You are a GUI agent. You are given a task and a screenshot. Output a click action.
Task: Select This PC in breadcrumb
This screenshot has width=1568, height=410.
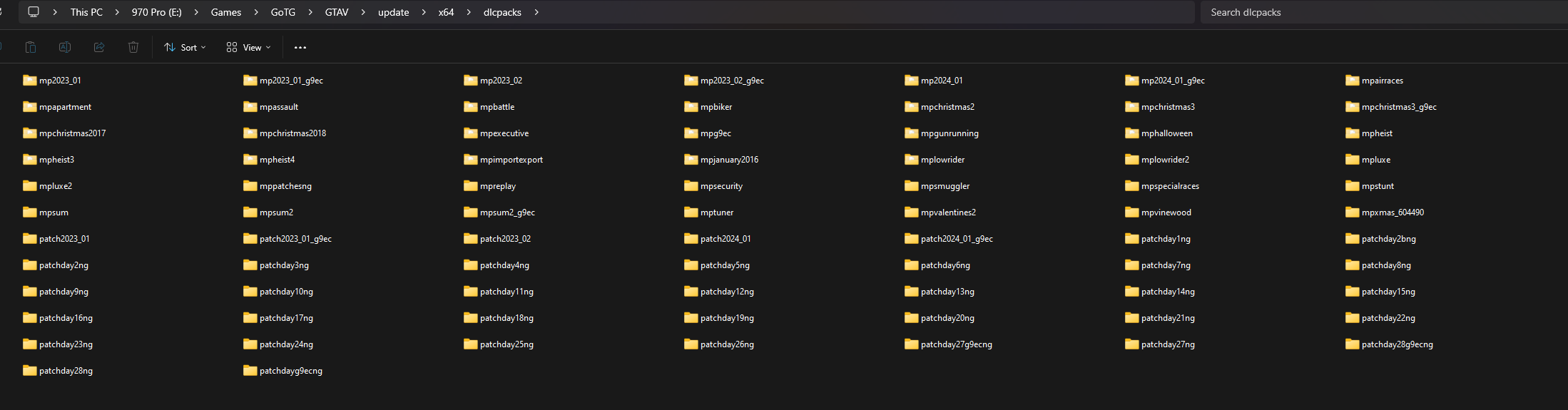coord(86,12)
